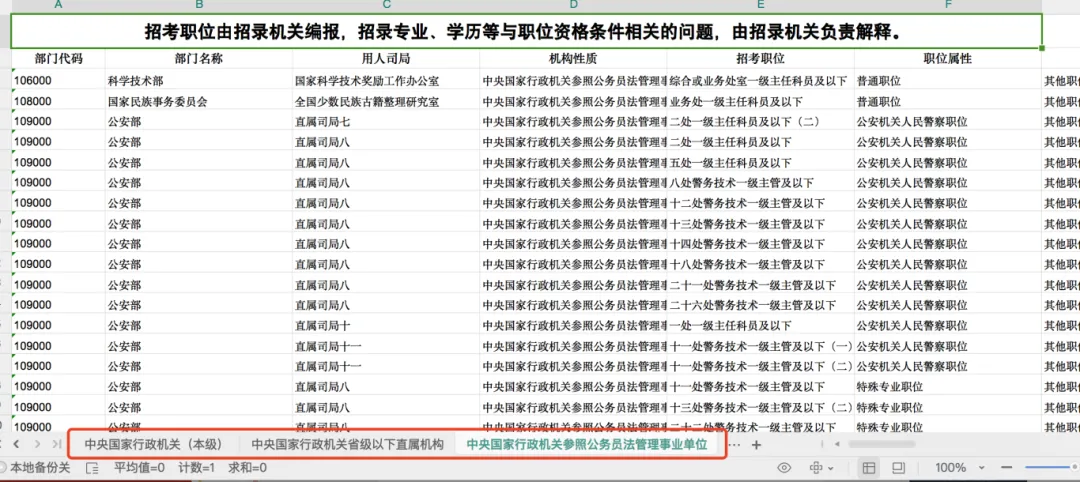Viewport: 1080px width, 482px height.
Task: Click the 职位属性 header cell
Action: click(x=948, y=59)
